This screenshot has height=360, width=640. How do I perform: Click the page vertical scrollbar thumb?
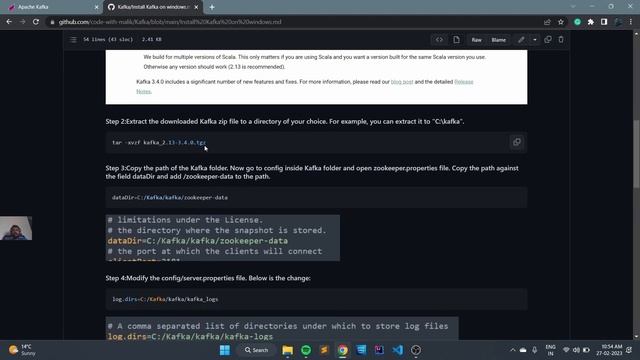(x=636, y=154)
